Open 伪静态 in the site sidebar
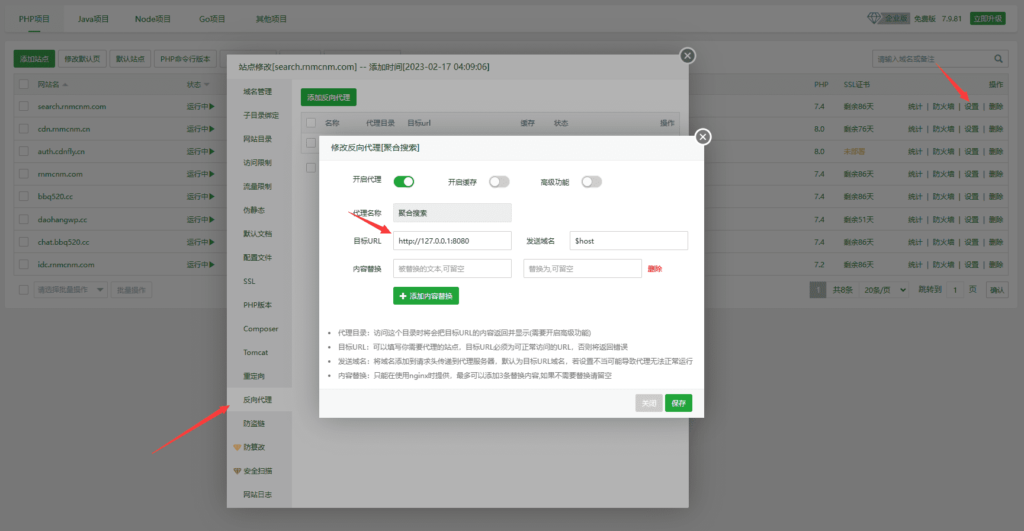The width and height of the screenshot is (1024, 531). (x=254, y=210)
